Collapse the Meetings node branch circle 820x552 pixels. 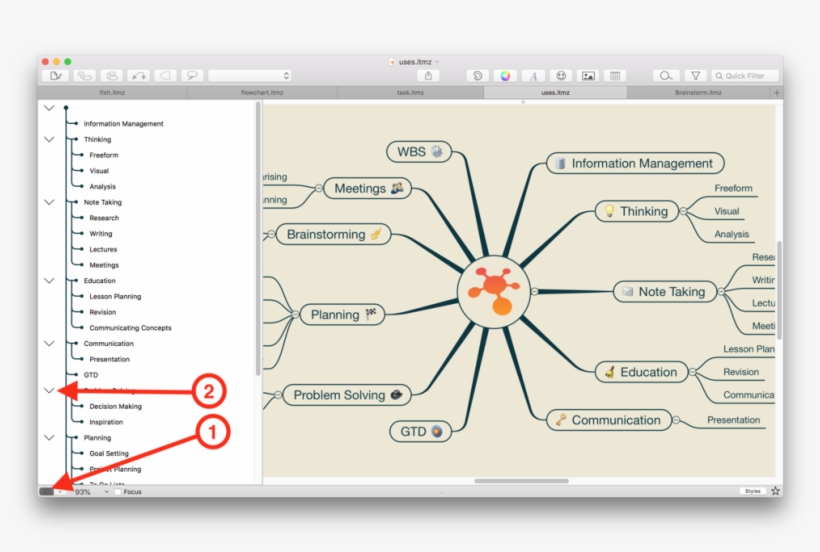click(319, 188)
